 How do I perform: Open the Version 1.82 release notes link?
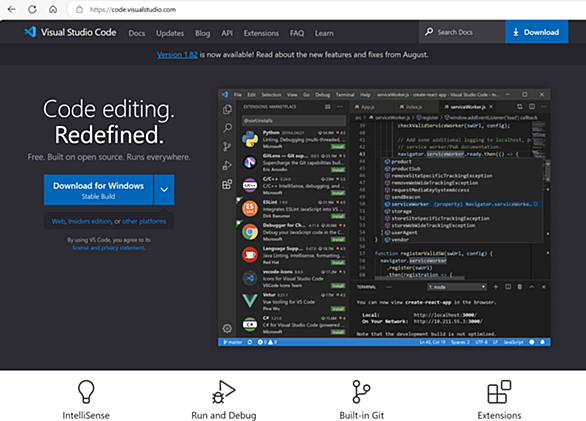click(177, 55)
